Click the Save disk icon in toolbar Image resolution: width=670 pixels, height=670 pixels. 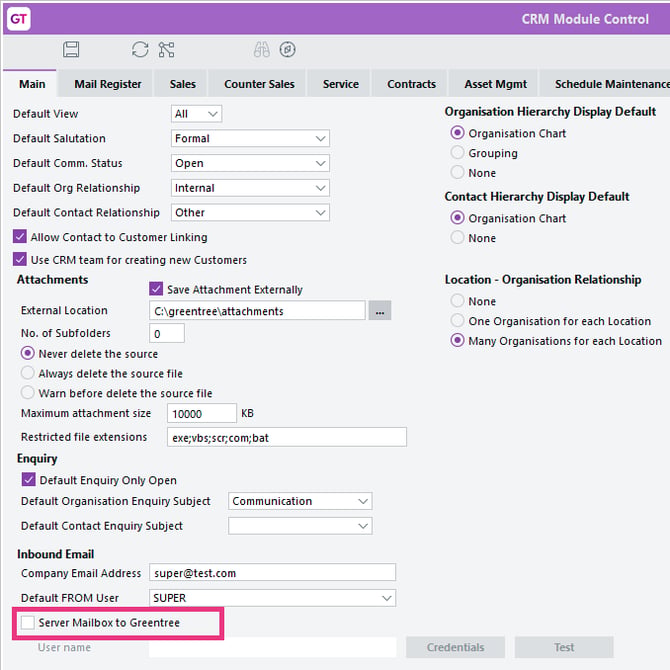pos(71,50)
